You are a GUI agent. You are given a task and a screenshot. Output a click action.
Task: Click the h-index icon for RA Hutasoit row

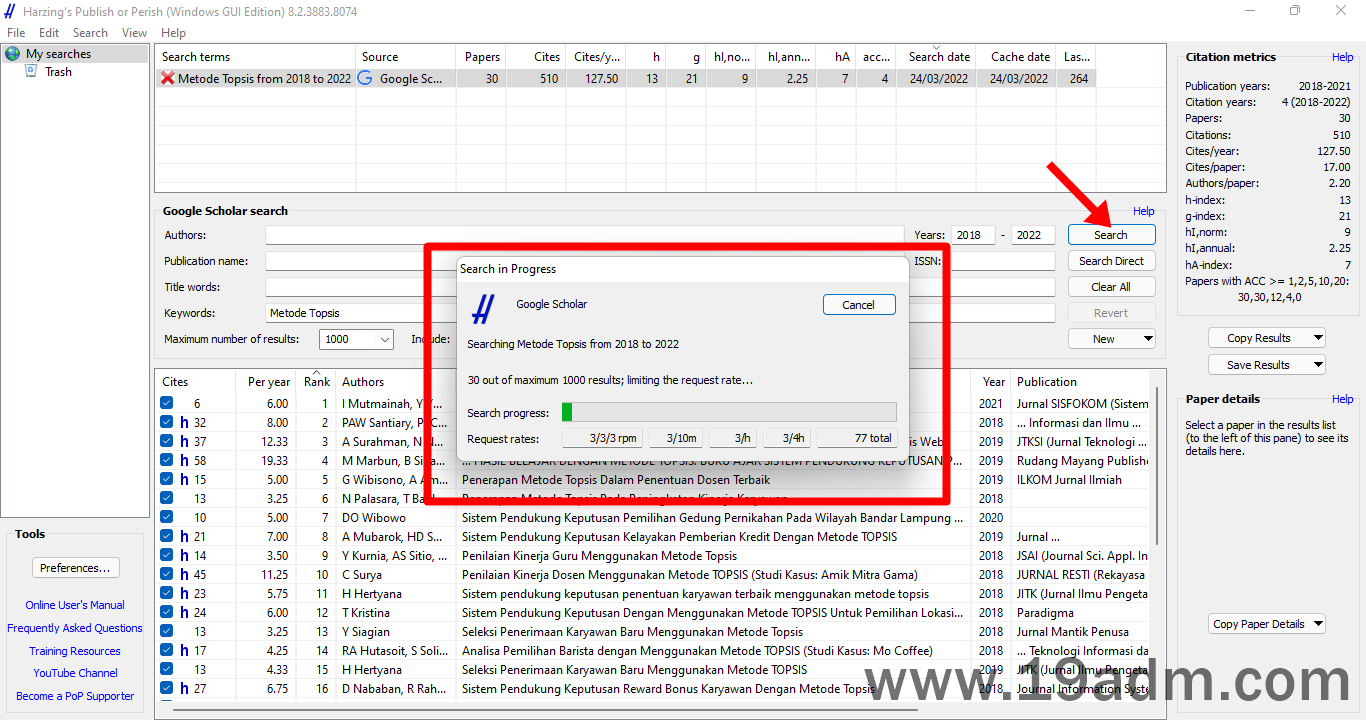pos(184,651)
